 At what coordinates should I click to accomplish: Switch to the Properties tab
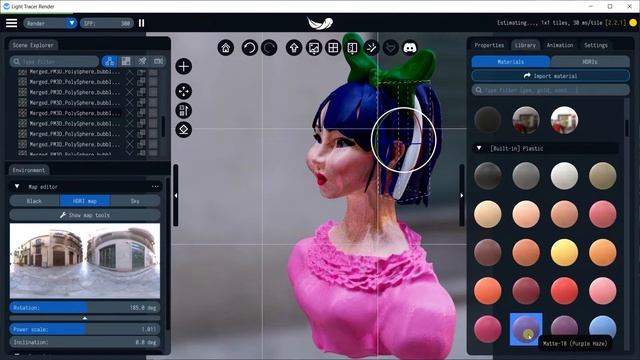point(489,45)
